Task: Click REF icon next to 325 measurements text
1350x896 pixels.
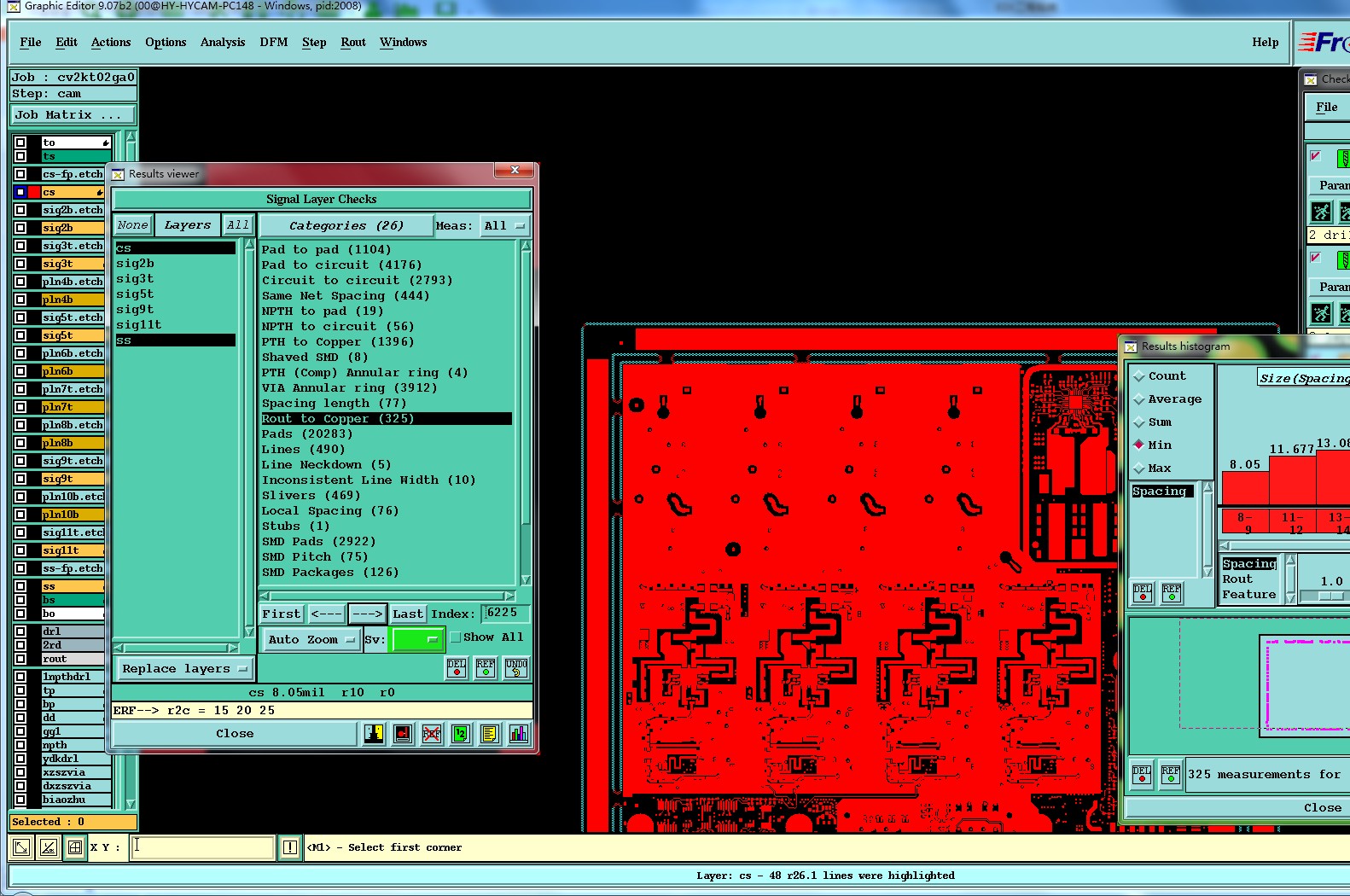Action: (x=1171, y=775)
